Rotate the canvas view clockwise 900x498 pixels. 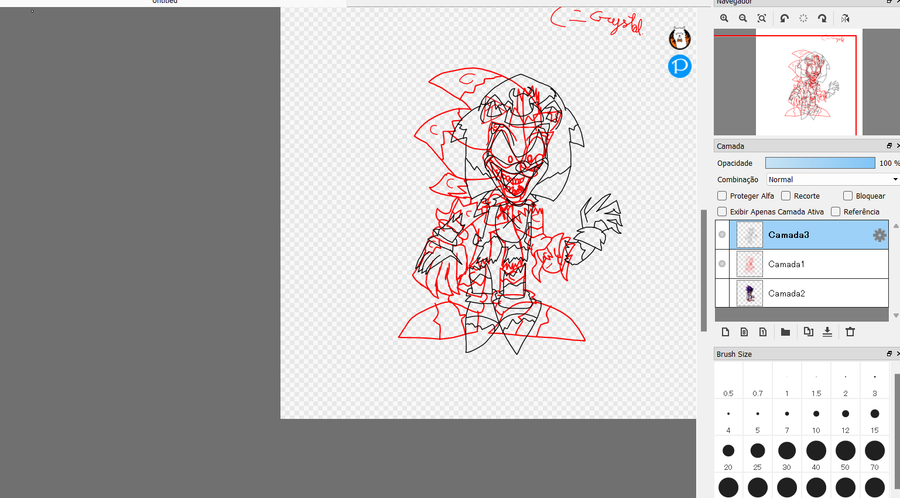coord(822,18)
